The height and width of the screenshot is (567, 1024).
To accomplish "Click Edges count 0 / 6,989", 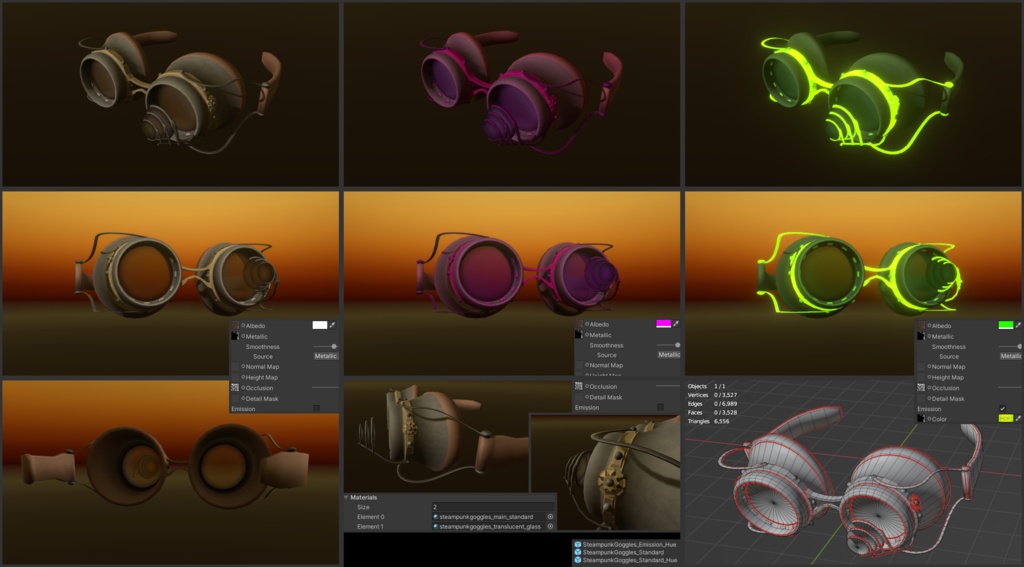I will tap(726, 404).
